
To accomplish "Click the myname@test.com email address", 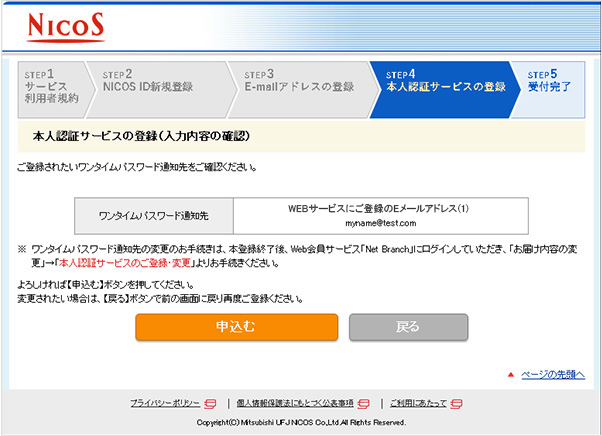I will [x=379, y=223].
